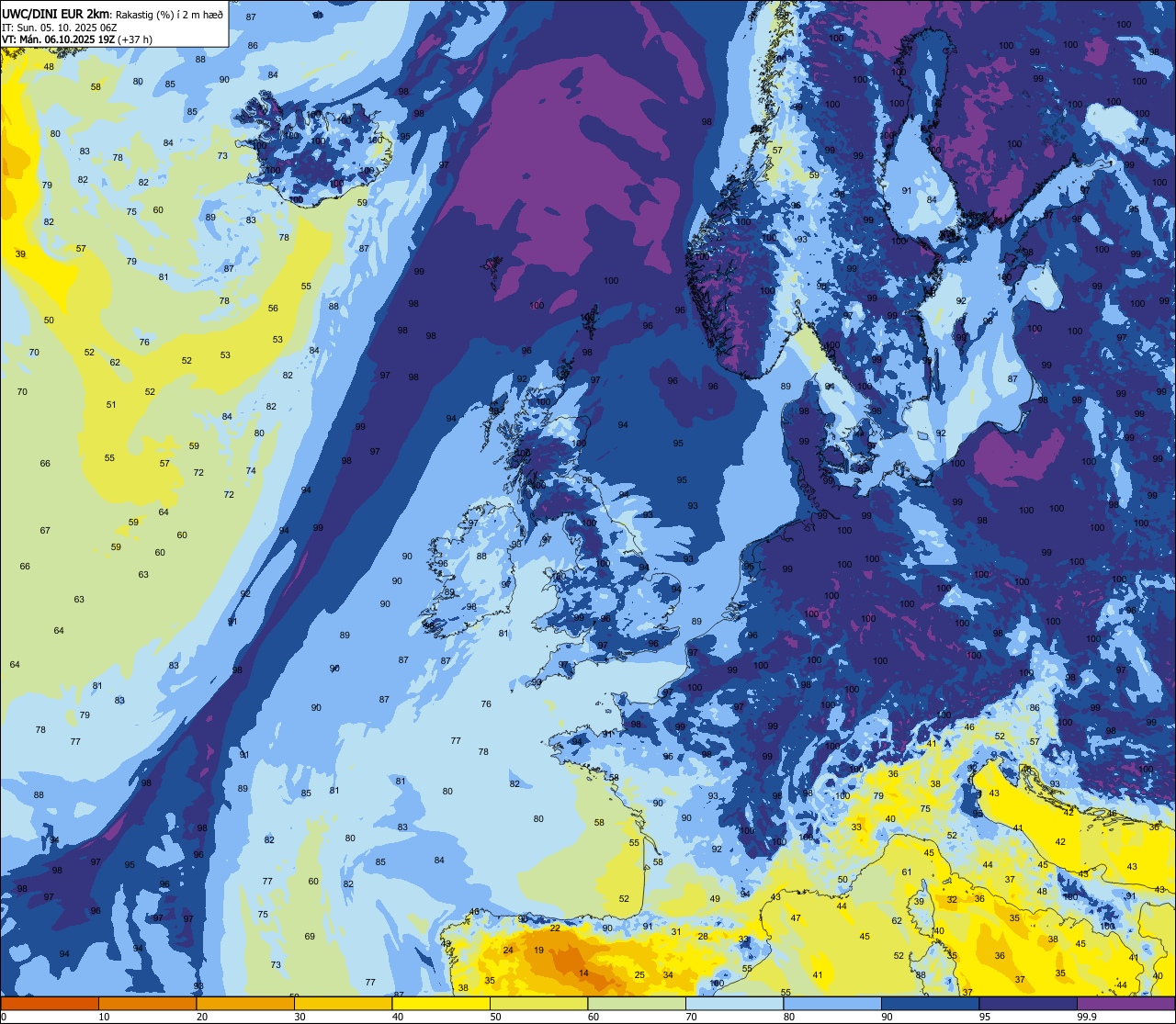Click the 90–95% dark blue legend swatch
This screenshot has width=1176, height=1024.
[930, 1003]
